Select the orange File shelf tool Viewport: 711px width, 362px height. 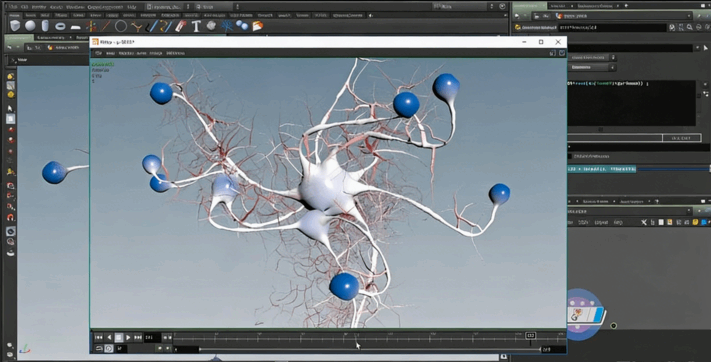tap(258, 26)
